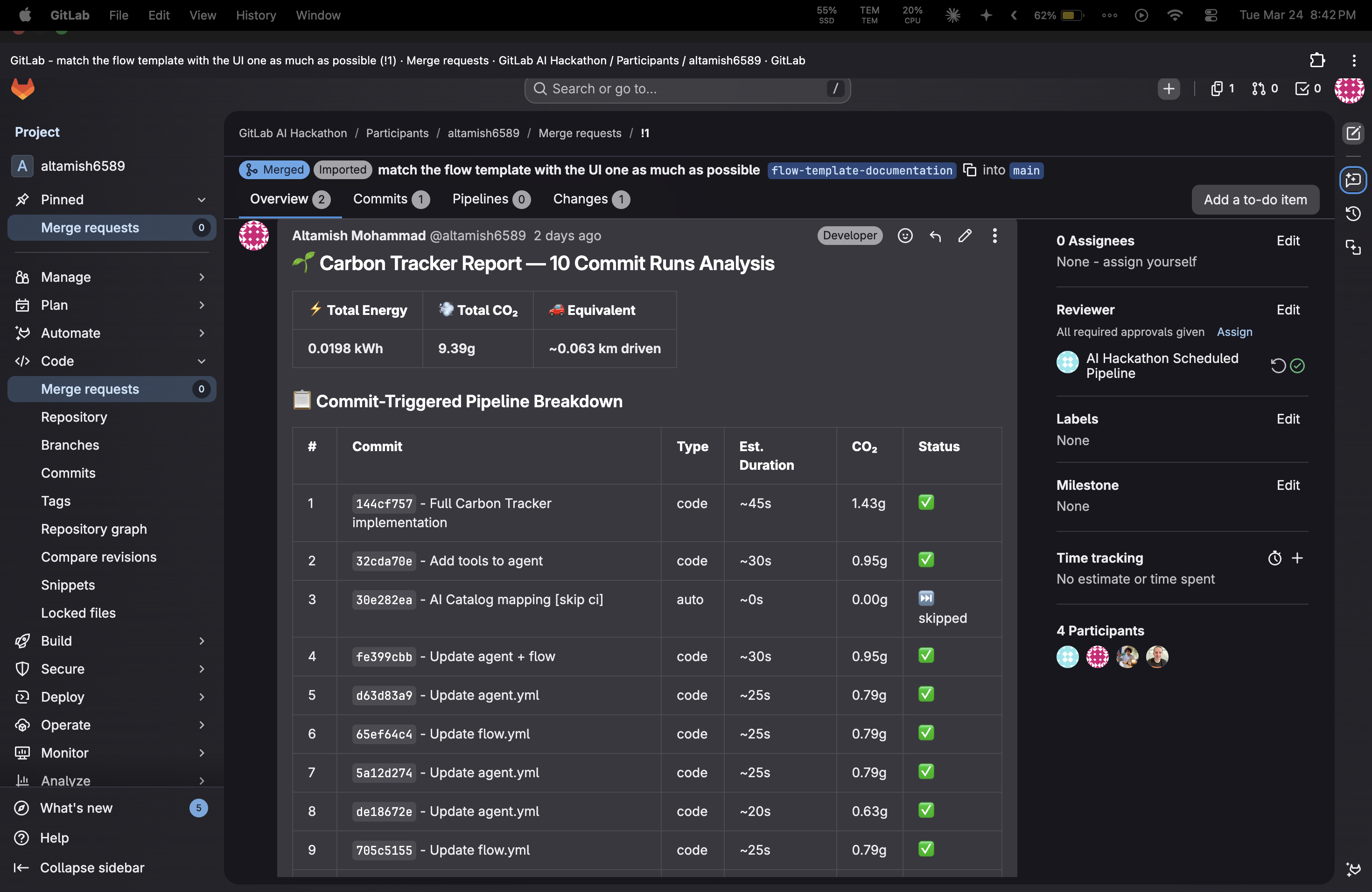Click the add reaction emoji icon

[x=905, y=236]
